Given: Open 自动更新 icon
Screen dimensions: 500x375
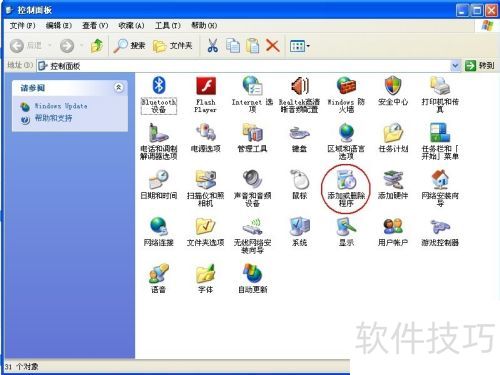Looking at the screenshot, I should point(252,278).
